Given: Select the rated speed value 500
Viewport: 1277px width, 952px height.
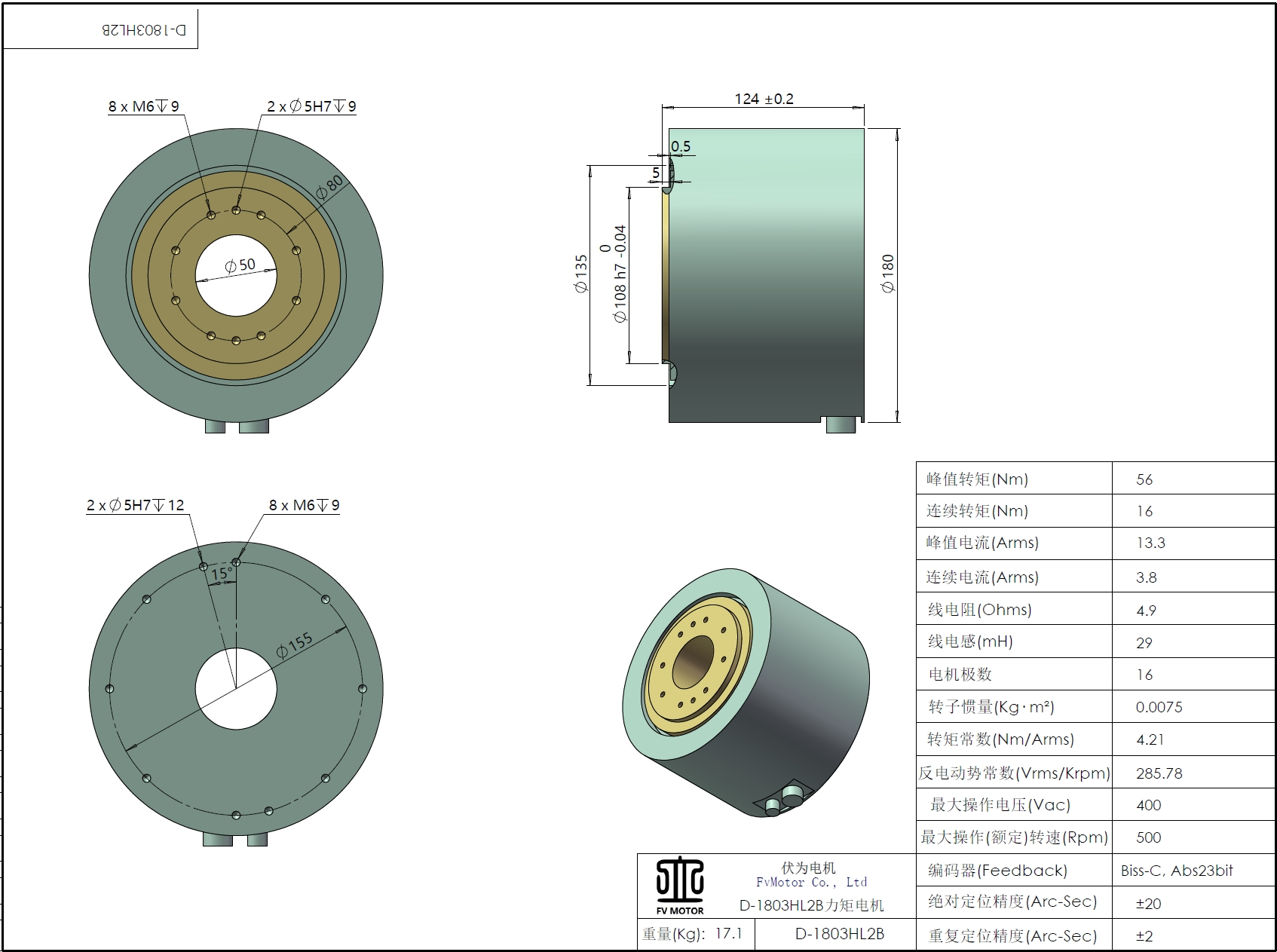Looking at the screenshot, I should tap(1149, 837).
